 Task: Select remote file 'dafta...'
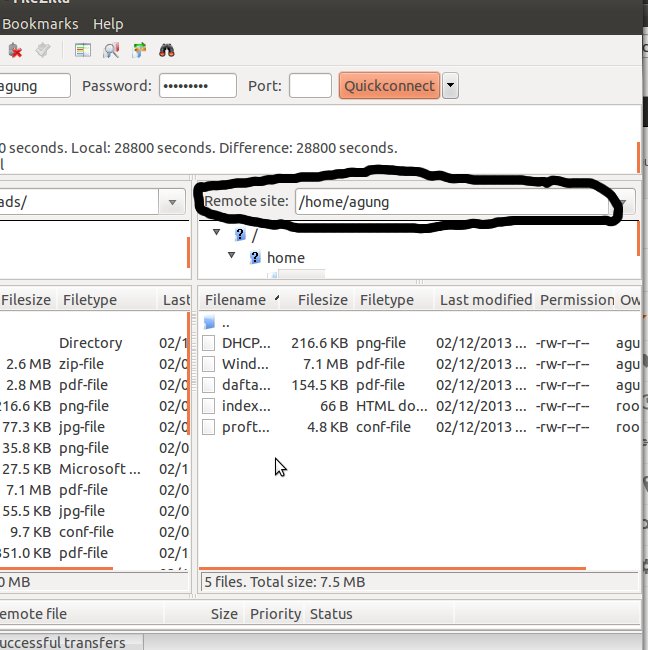point(246,385)
